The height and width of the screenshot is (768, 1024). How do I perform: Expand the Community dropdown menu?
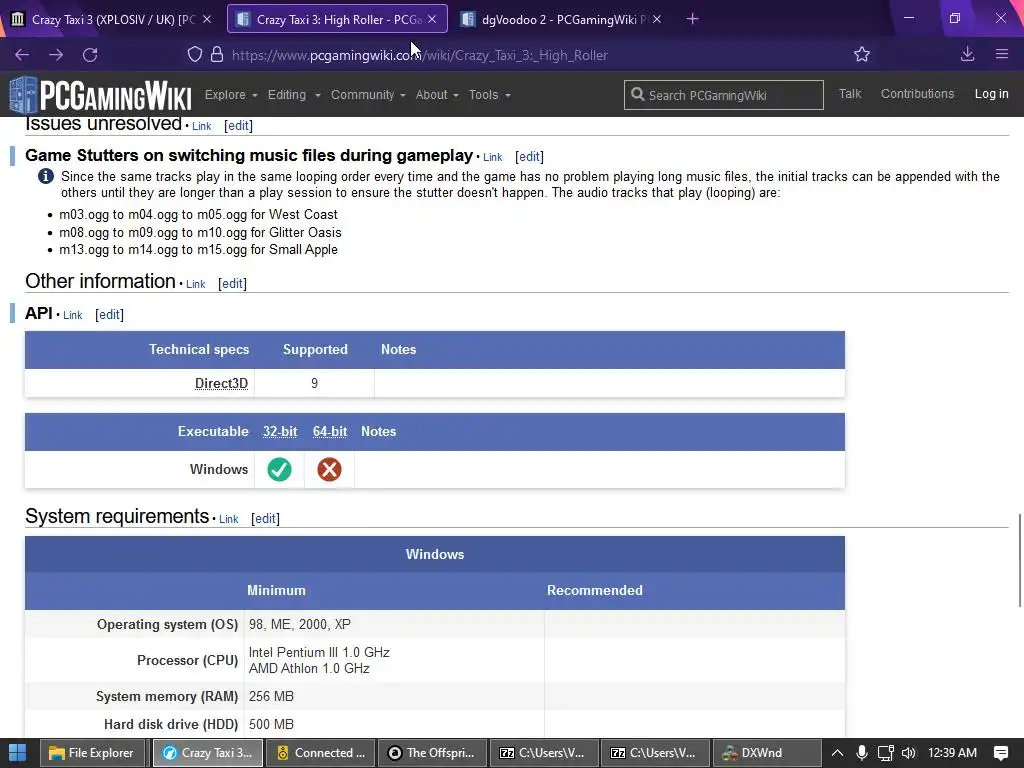368,95
